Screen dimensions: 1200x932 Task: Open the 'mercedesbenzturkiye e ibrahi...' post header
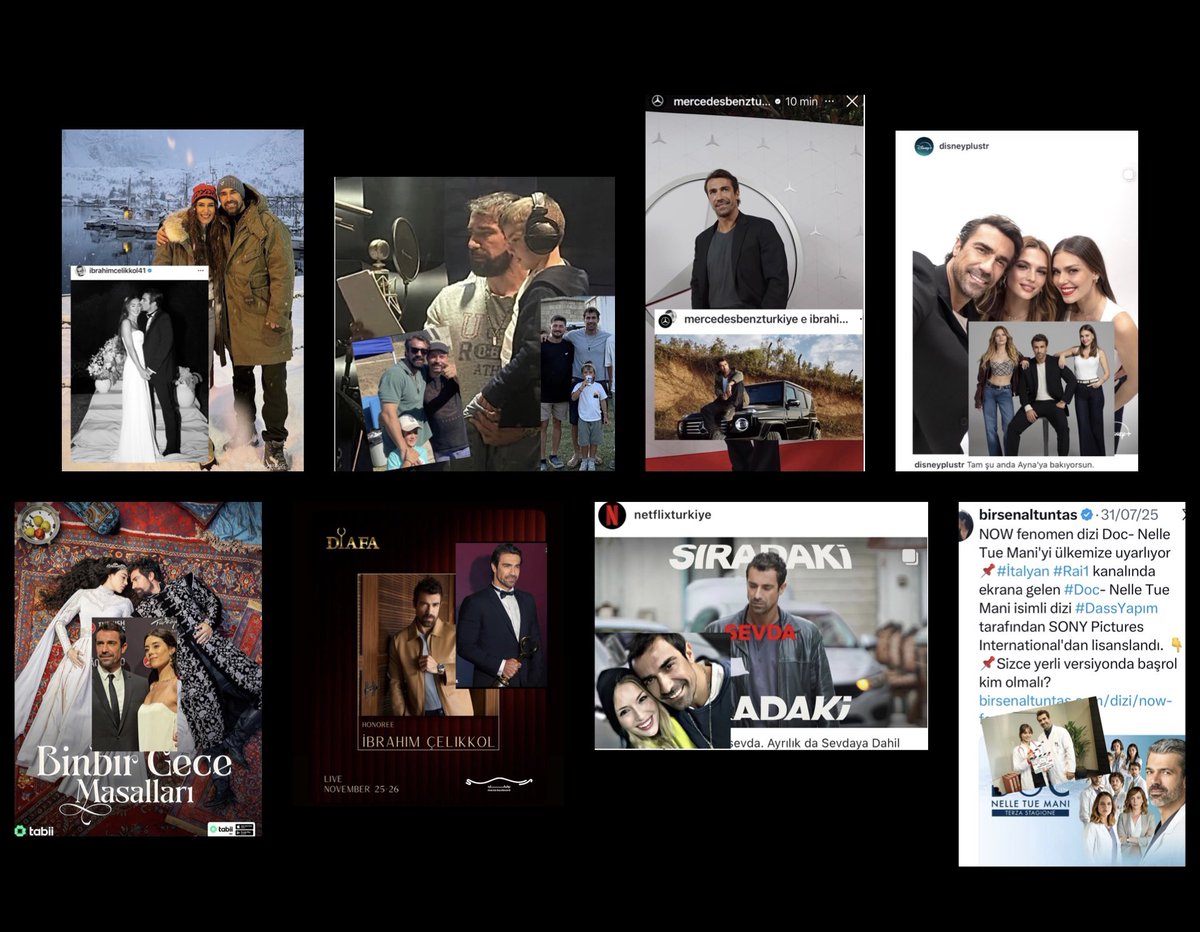pyautogui.click(x=766, y=319)
